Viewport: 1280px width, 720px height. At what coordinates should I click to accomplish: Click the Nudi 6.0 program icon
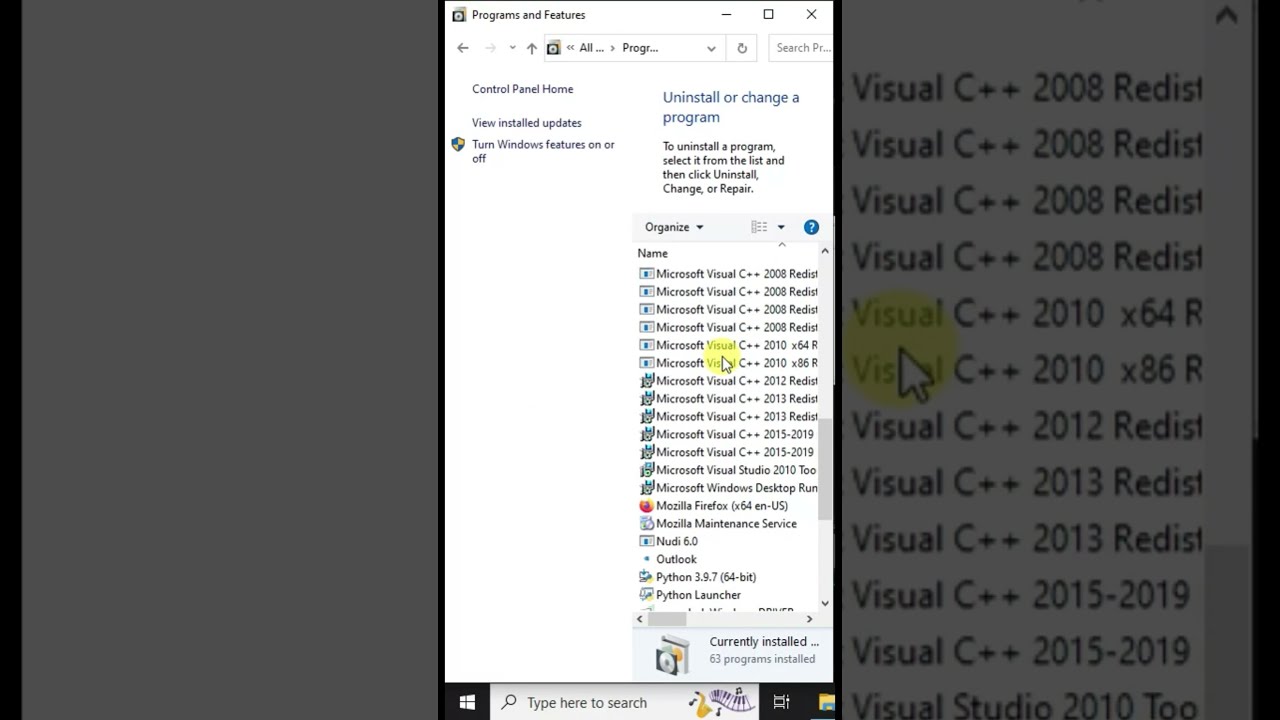[x=646, y=542]
